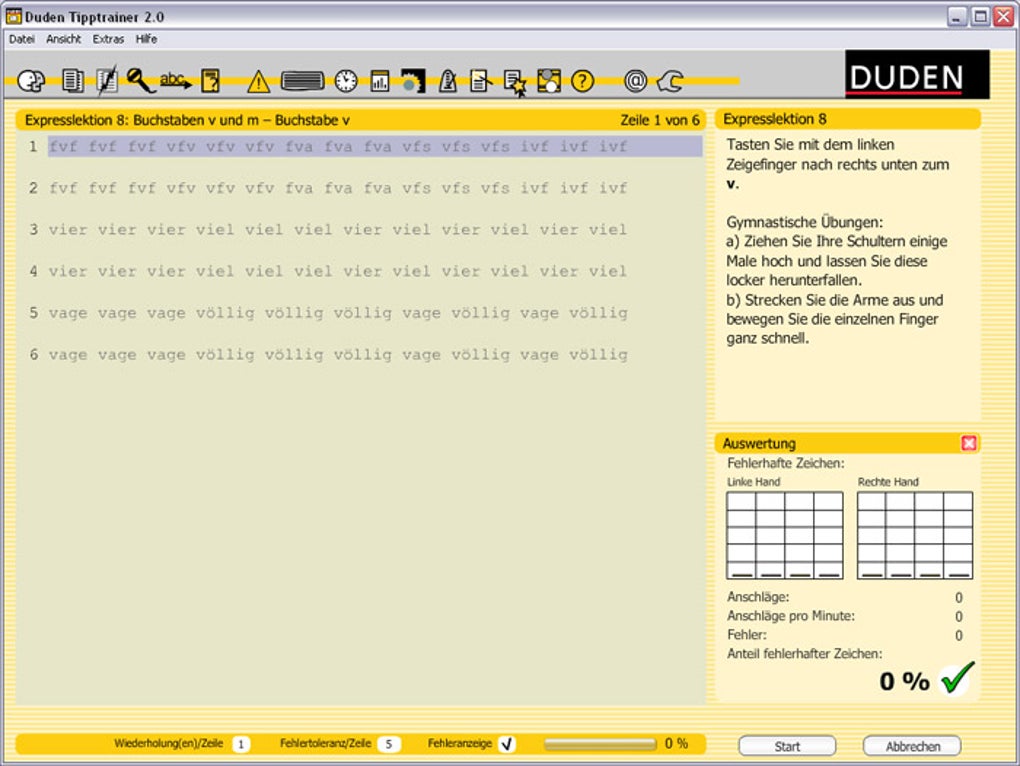Click exercise line 5 starting vage
Screen dimensions: 1020x766
point(338,313)
